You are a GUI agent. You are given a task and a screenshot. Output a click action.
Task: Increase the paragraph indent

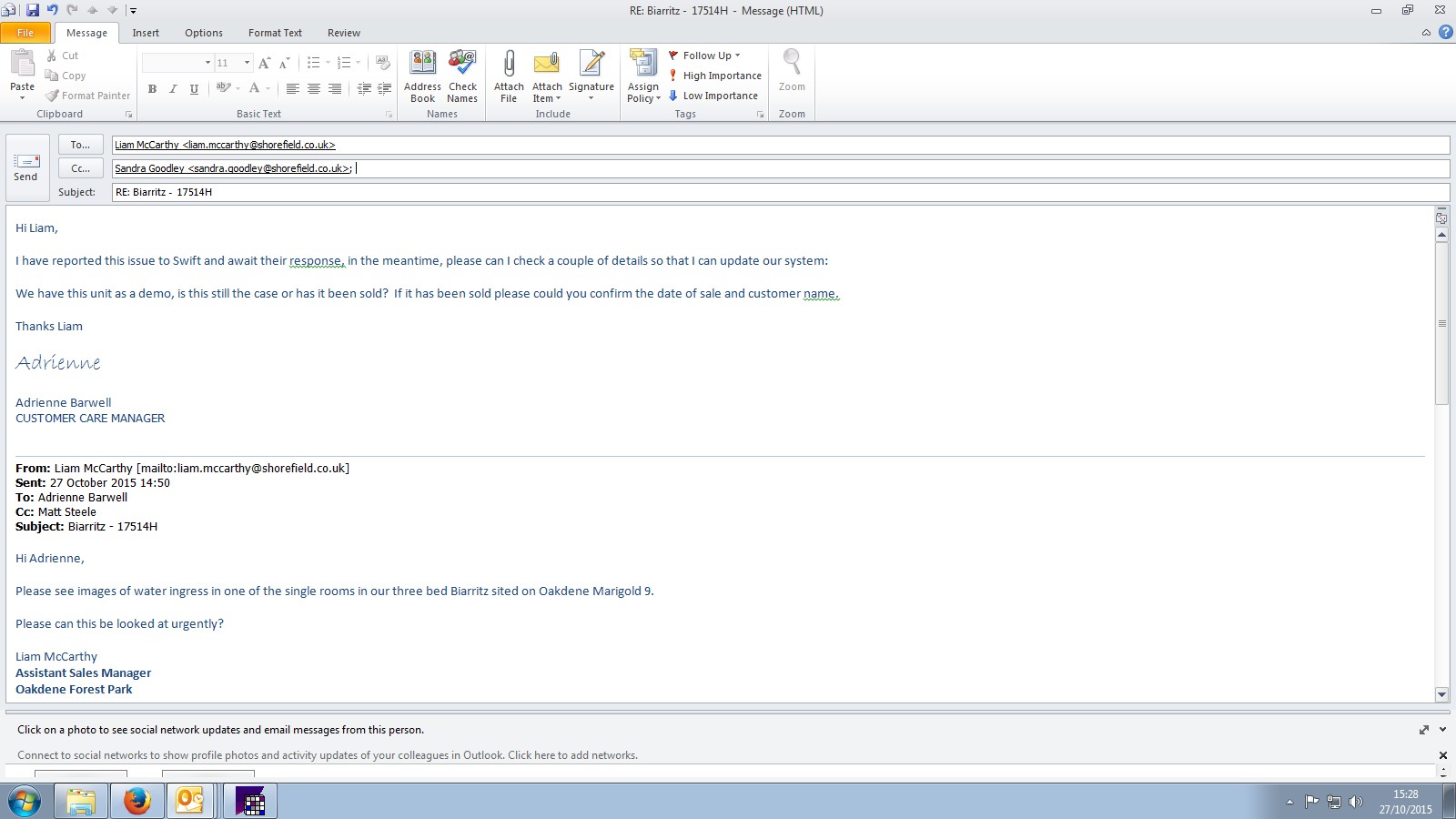click(x=385, y=88)
